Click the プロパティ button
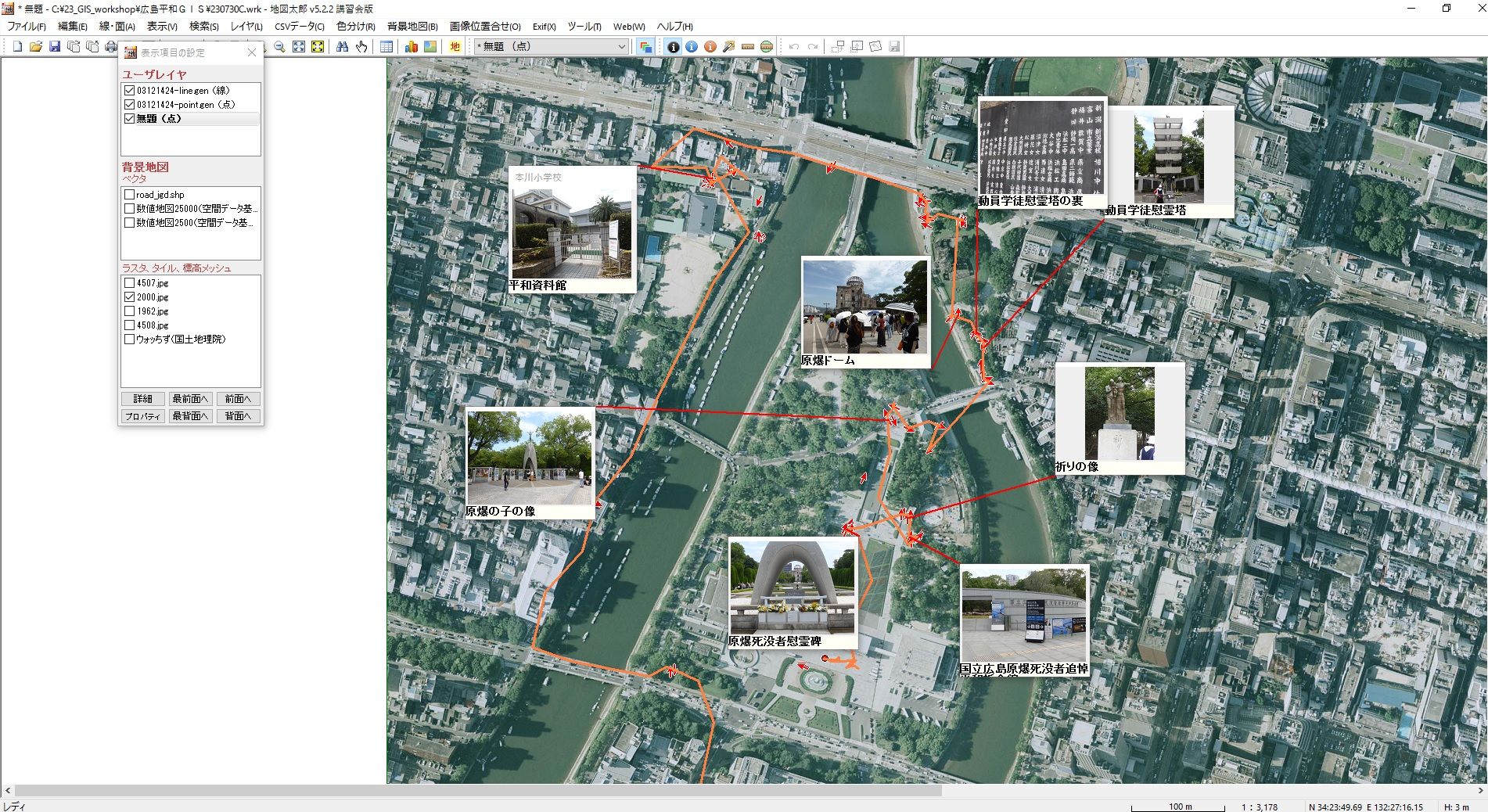The image size is (1488, 812). pos(142,416)
